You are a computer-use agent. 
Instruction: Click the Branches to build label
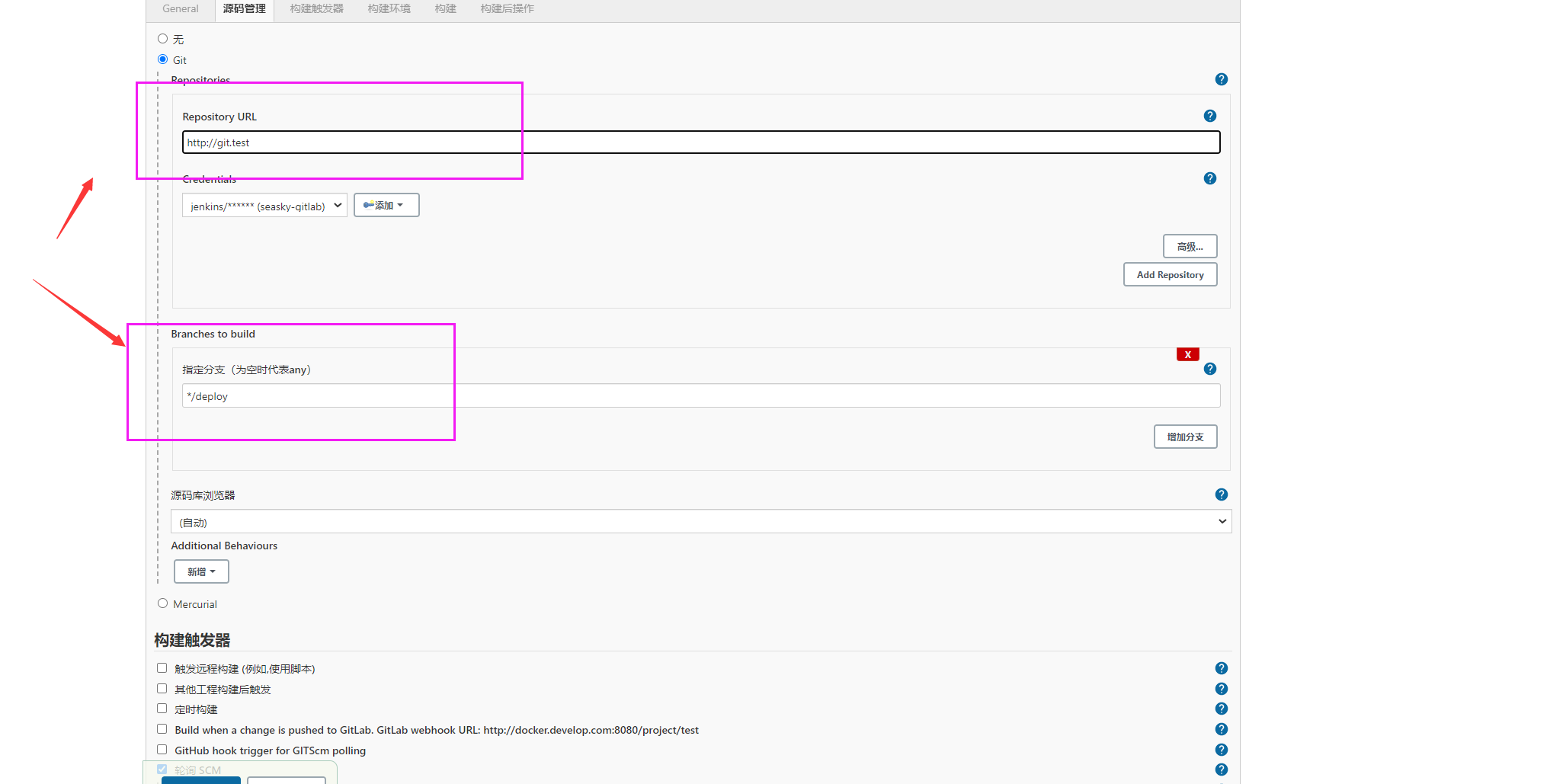(213, 334)
